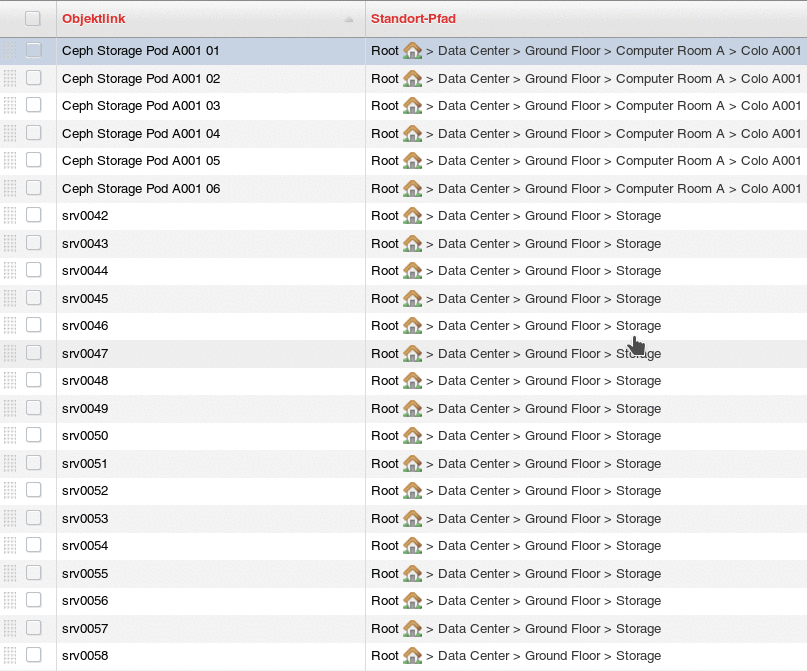The width and height of the screenshot is (807, 671).
Task: Open srv0057 object link
Action: pos(85,629)
